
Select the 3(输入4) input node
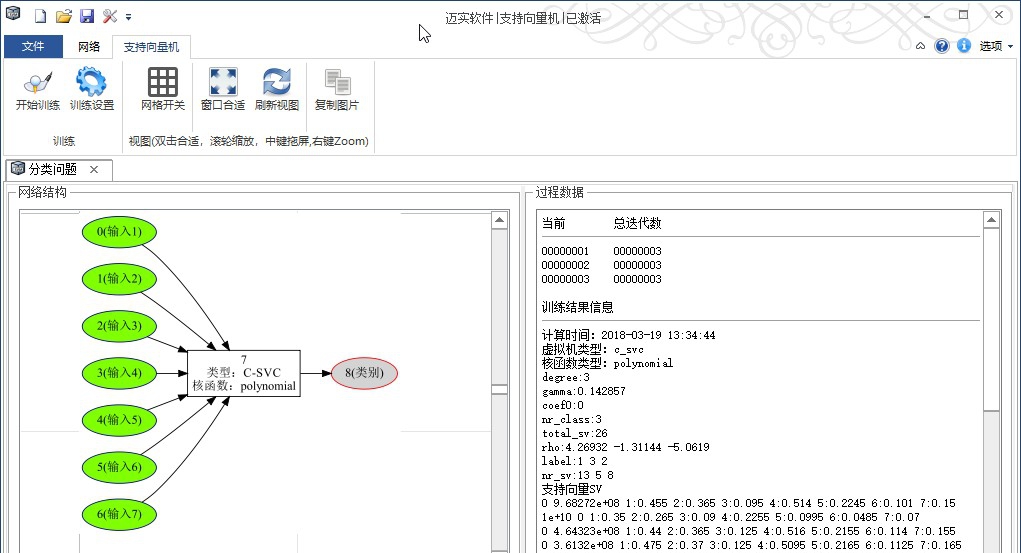click(119, 373)
